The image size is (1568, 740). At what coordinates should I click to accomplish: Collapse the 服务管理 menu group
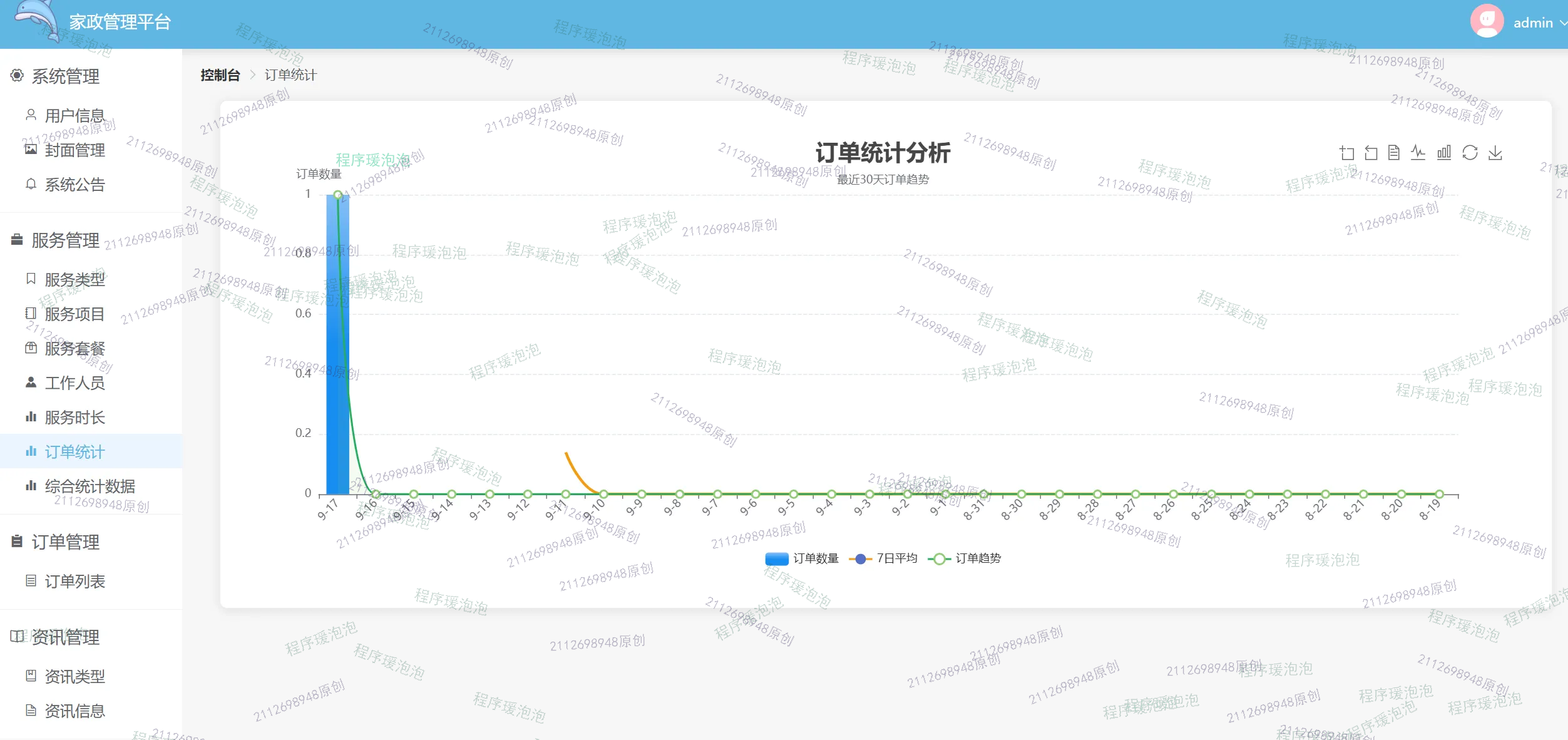[66, 240]
